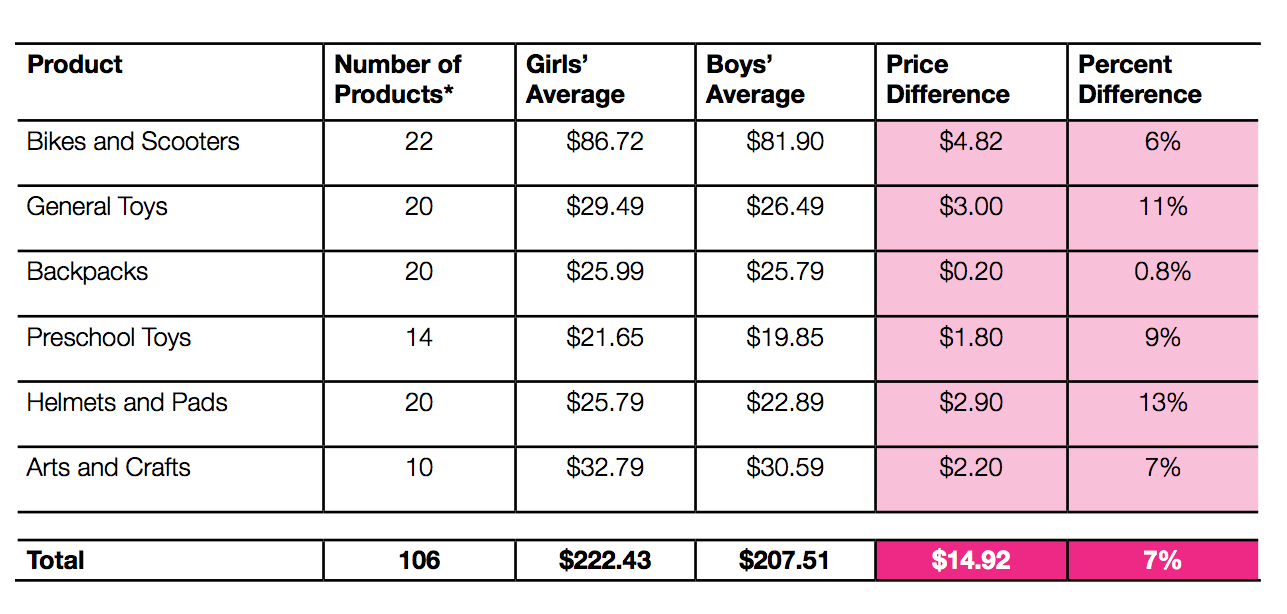Select the Percent Difference header cell
Viewport: 1287px width, 614px height.
(x=1140, y=80)
